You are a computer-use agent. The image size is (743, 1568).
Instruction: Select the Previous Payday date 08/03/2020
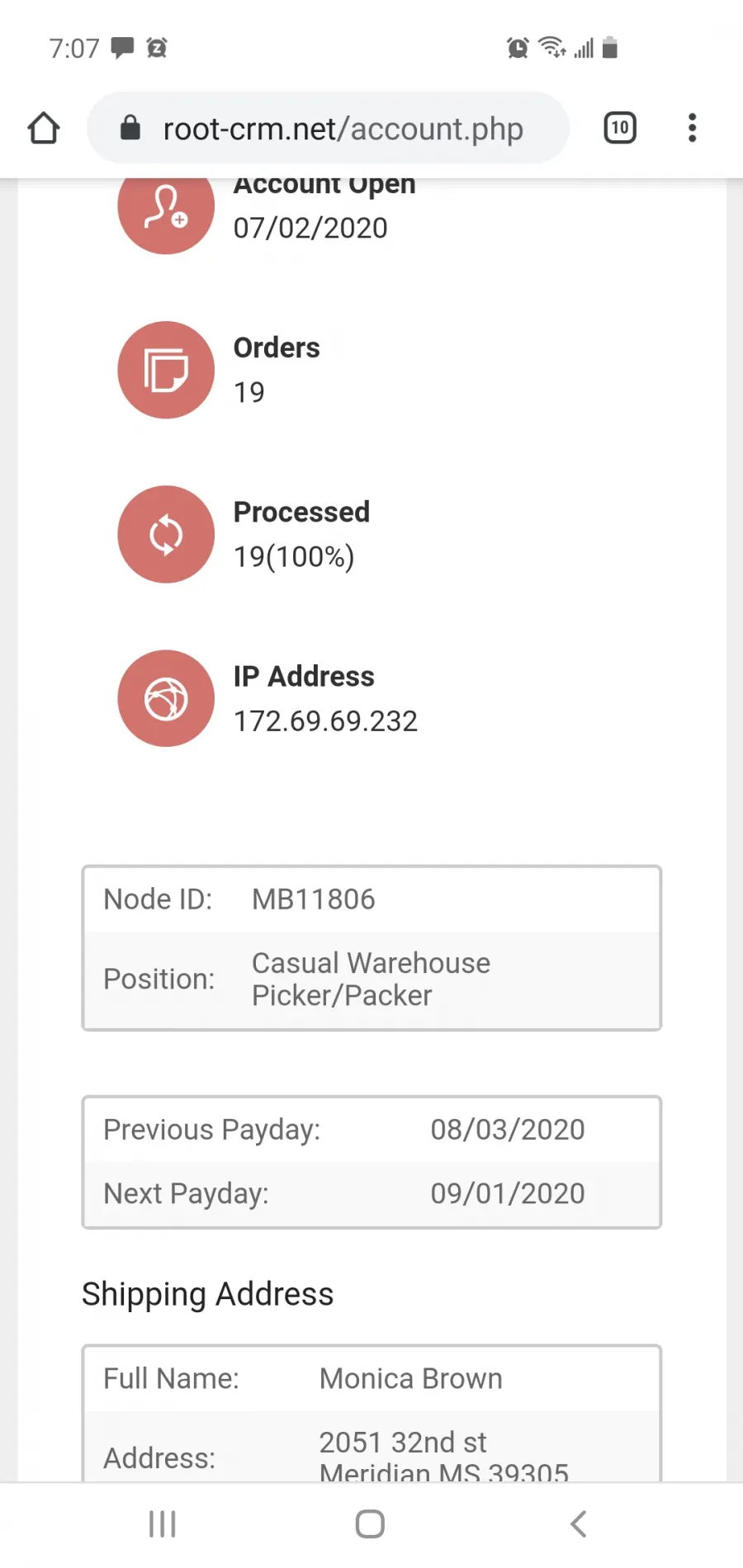(508, 1129)
